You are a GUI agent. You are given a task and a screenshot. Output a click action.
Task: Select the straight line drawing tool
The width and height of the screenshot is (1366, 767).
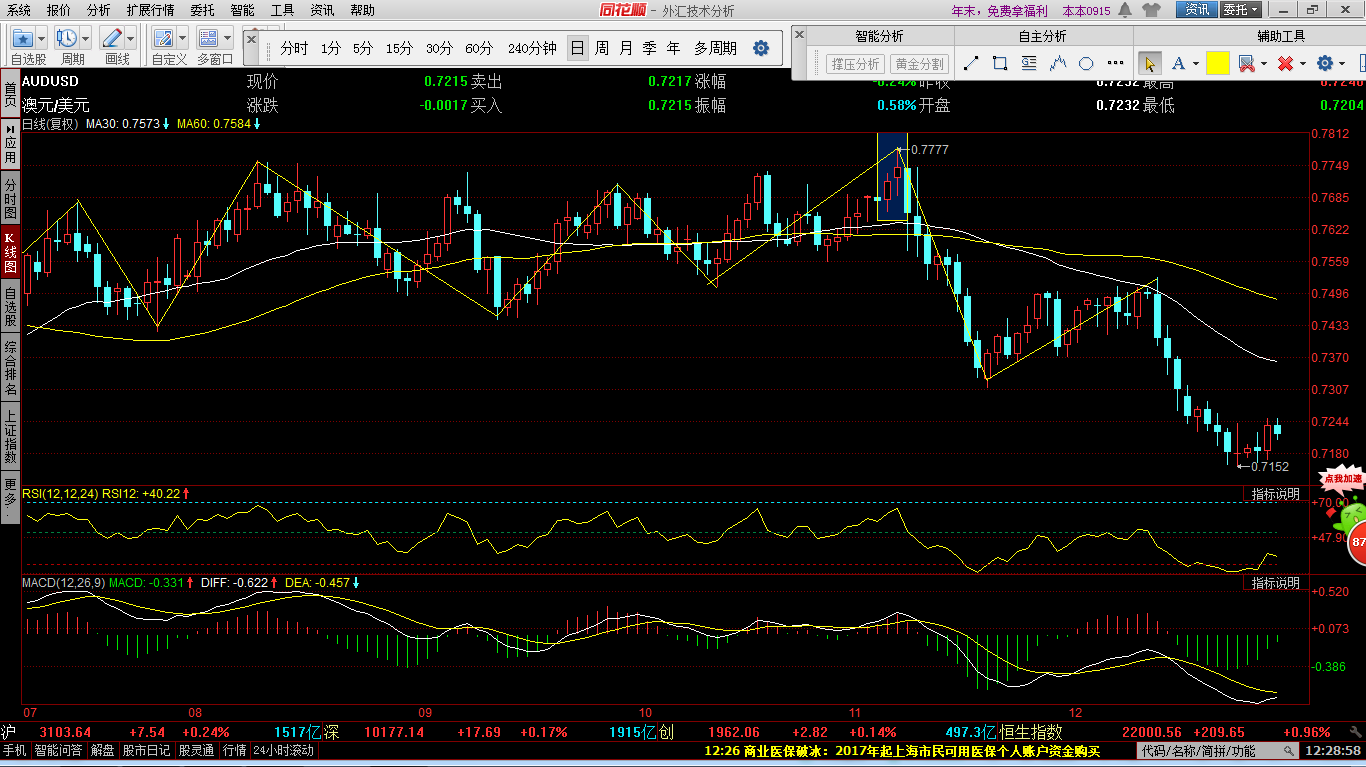pyautogui.click(x=971, y=63)
